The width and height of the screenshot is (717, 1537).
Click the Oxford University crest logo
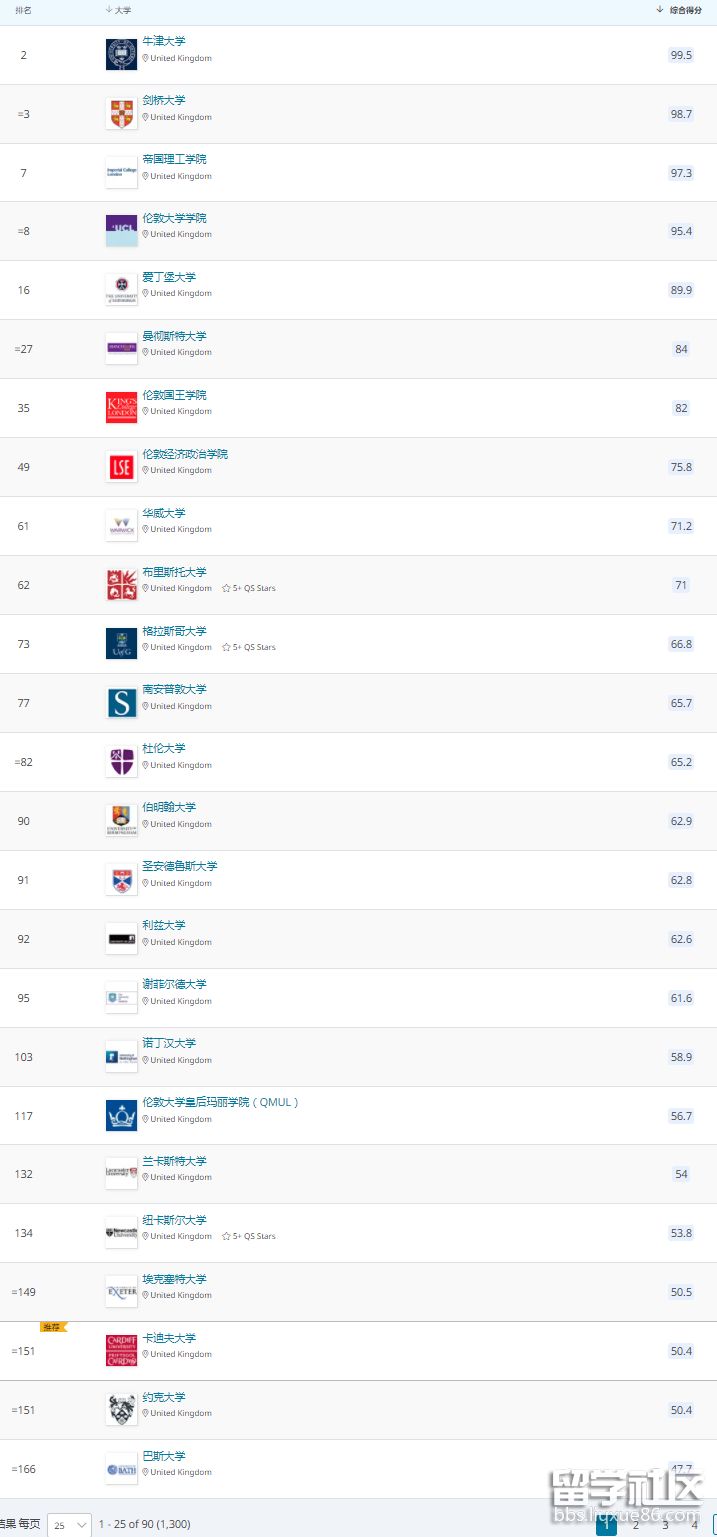[x=121, y=55]
